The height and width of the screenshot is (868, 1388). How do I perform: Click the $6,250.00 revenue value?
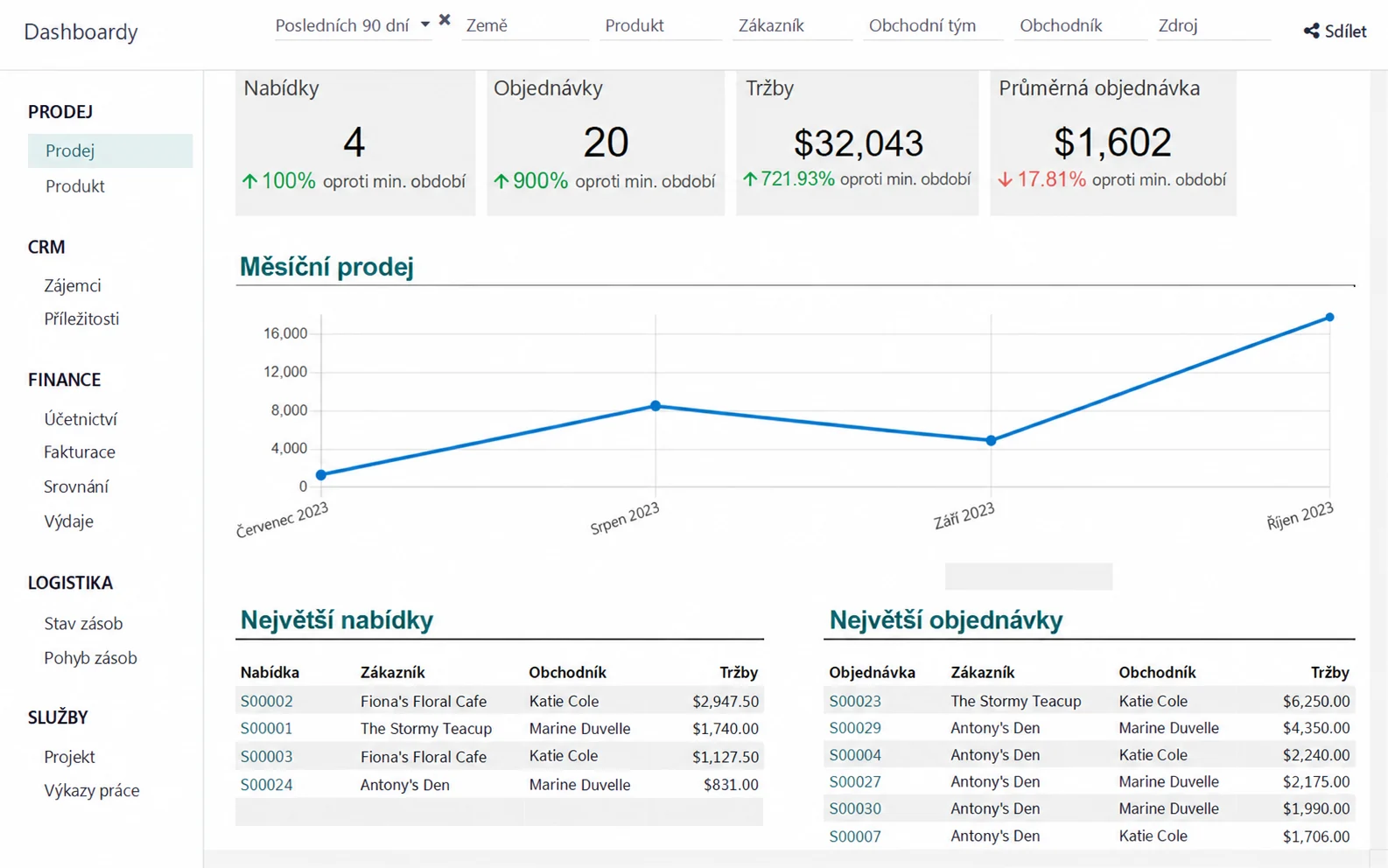click(1316, 702)
